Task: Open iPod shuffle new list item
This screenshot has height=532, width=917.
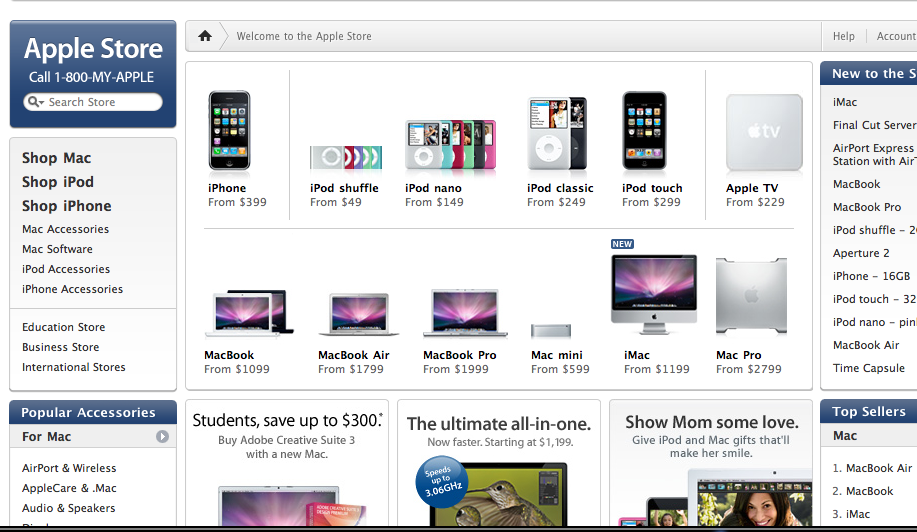Action: pos(875,230)
